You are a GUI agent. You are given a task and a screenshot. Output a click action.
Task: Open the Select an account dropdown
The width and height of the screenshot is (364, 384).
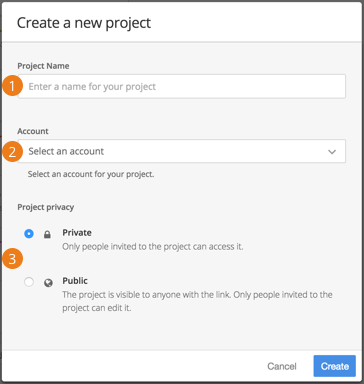[182, 151]
